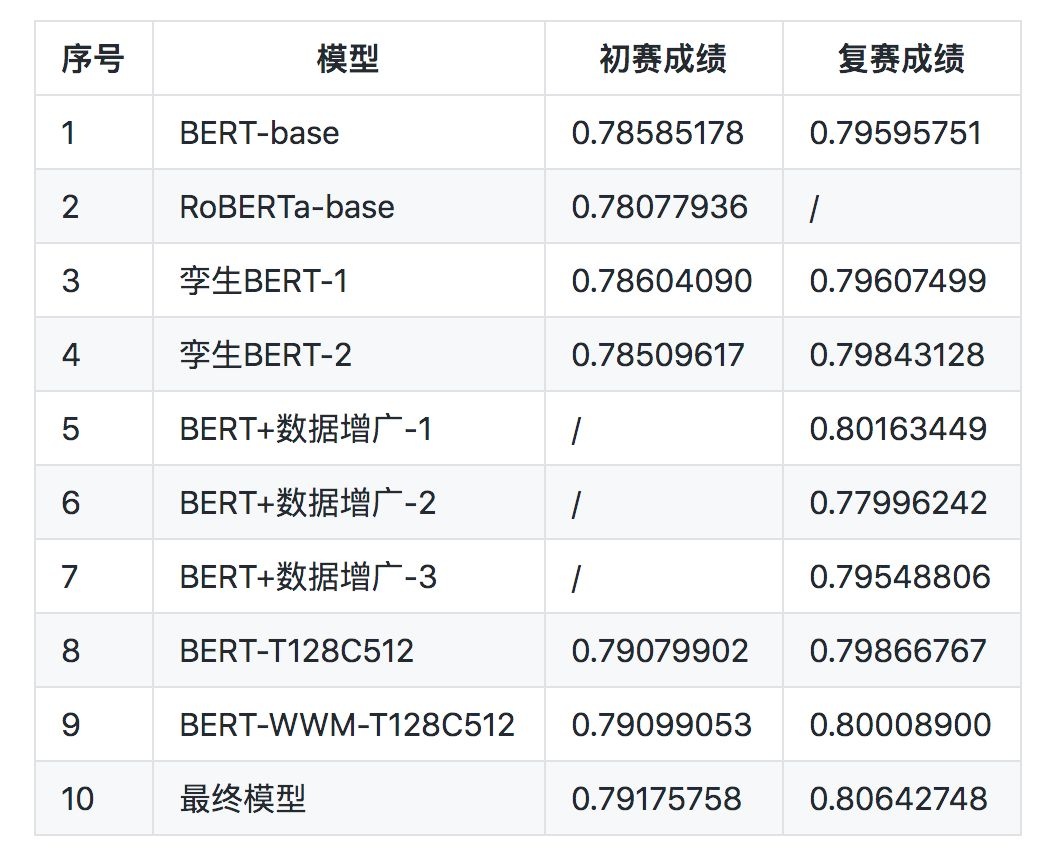This screenshot has width=1046, height=852.
Task: Click the 孪生BERT-2 model cell
Action: [266, 355]
